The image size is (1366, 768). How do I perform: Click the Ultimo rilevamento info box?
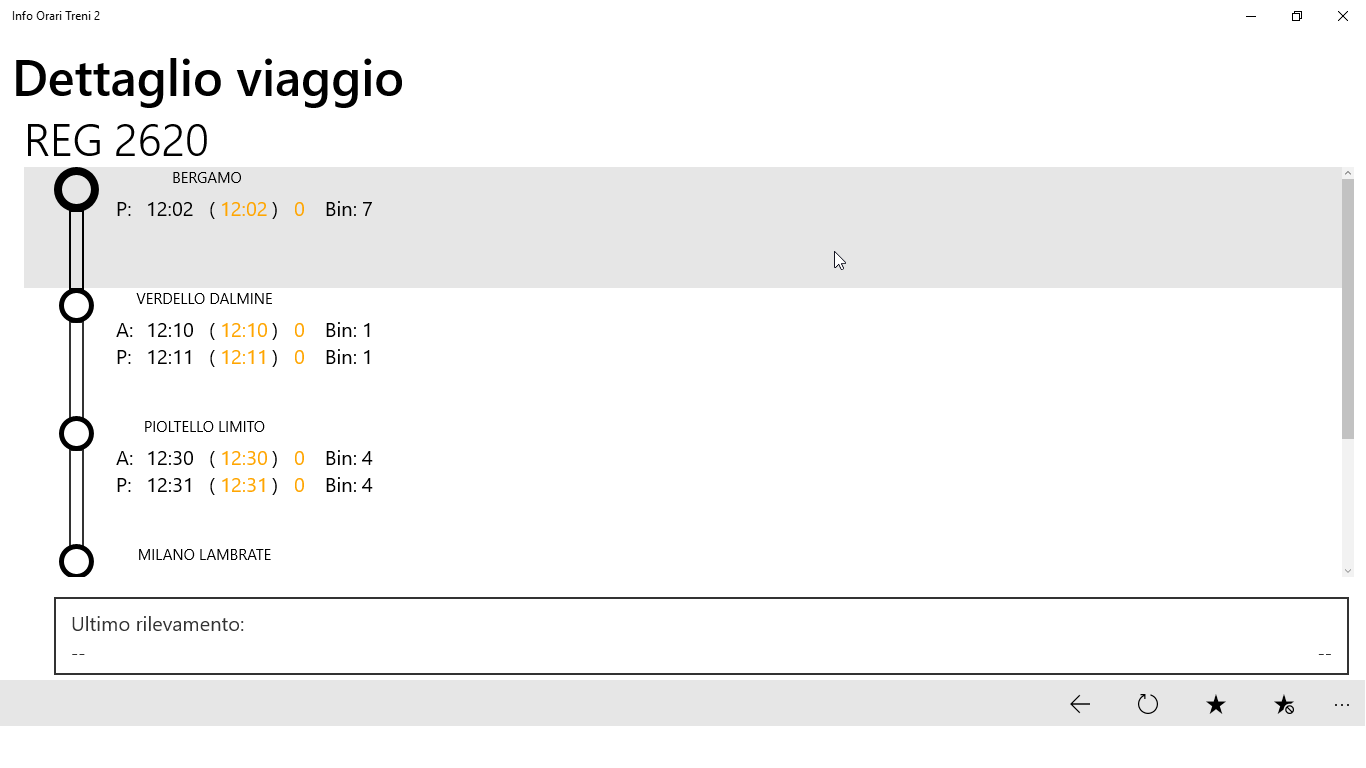point(700,636)
